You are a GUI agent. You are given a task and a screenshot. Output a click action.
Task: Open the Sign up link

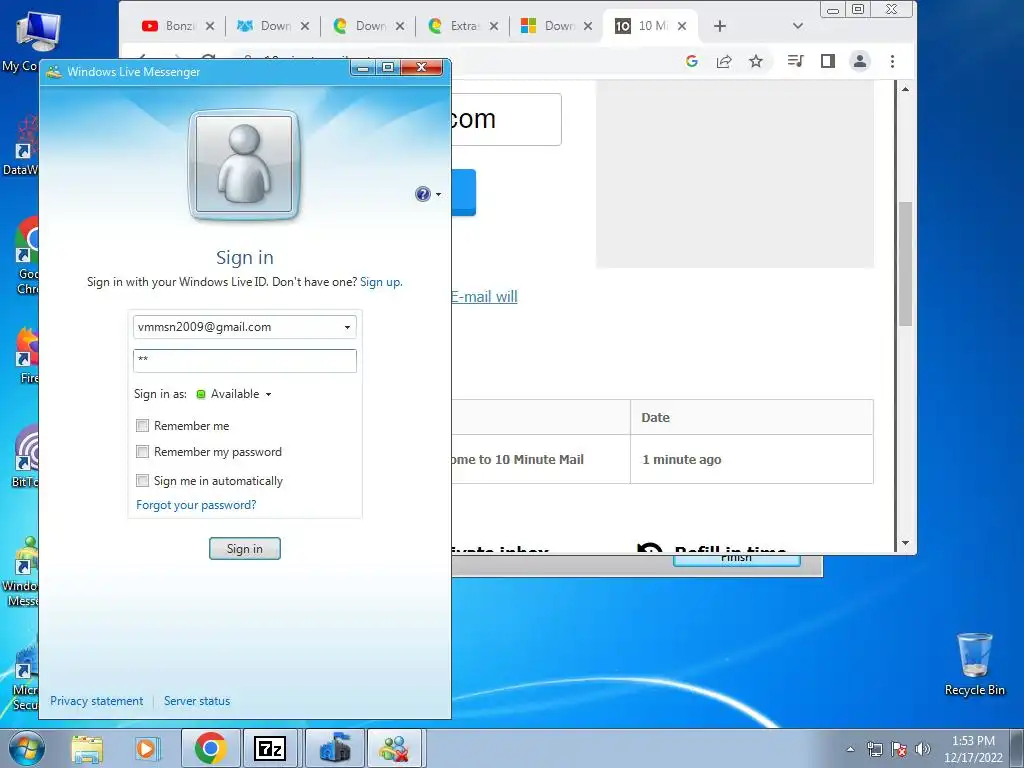coord(381,282)
